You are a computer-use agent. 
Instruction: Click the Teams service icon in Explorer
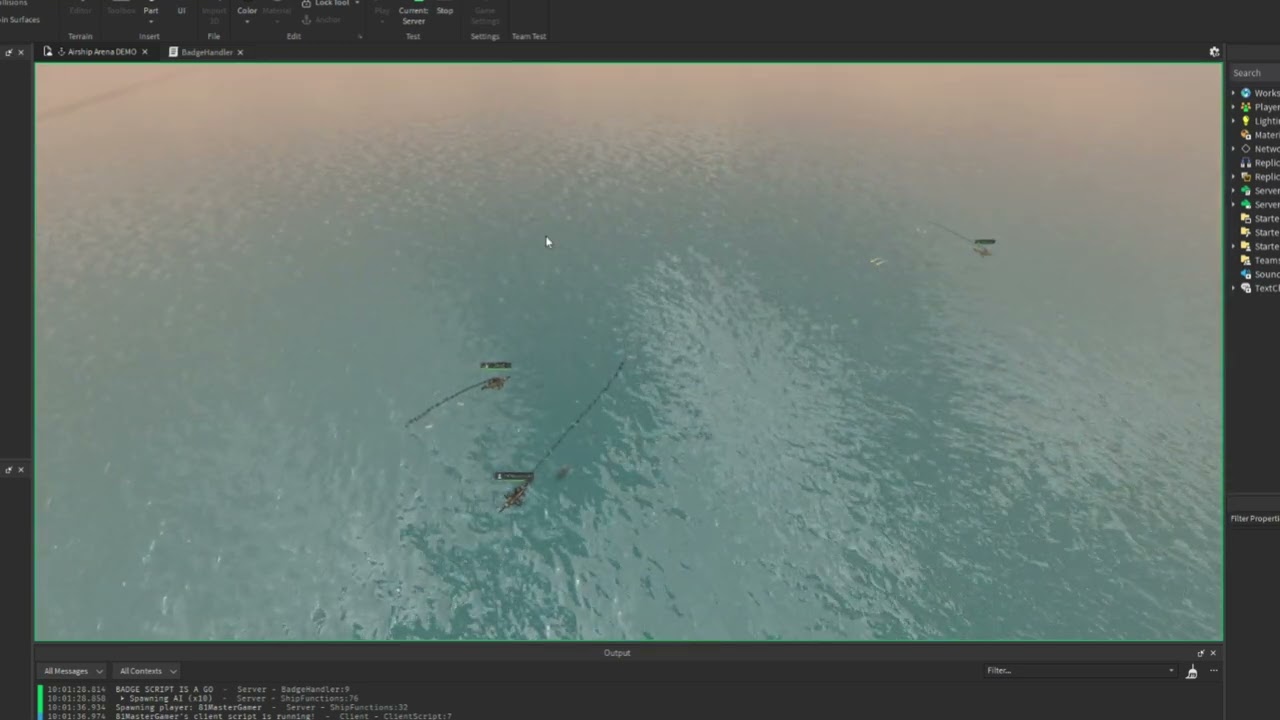tap(1245, 260)
